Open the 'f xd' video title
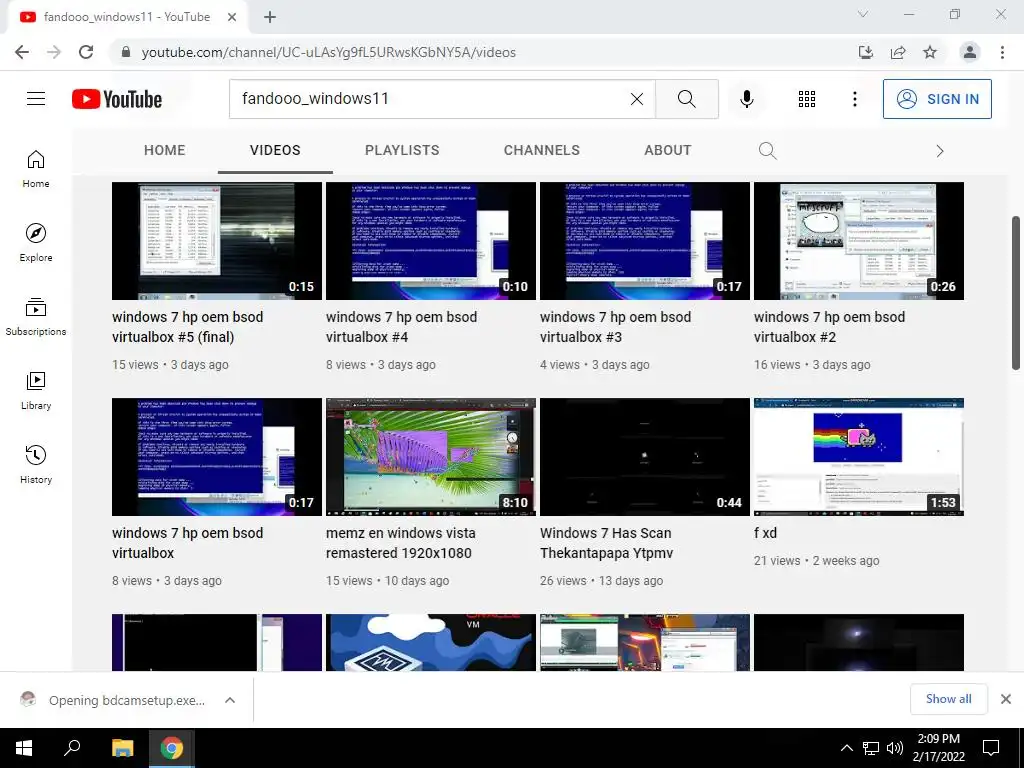 point(765,533)
